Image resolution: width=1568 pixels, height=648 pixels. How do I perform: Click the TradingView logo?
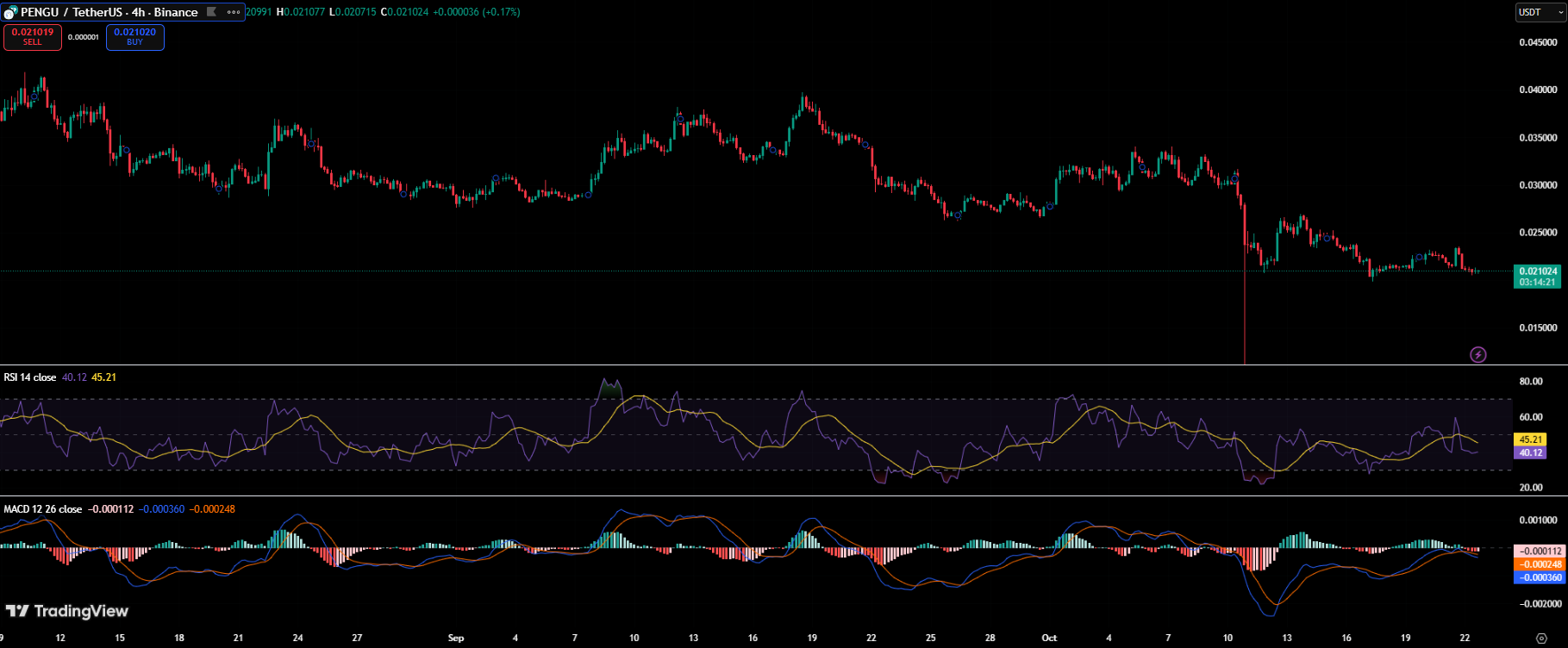pyautogui.click(x=67, y=611)
